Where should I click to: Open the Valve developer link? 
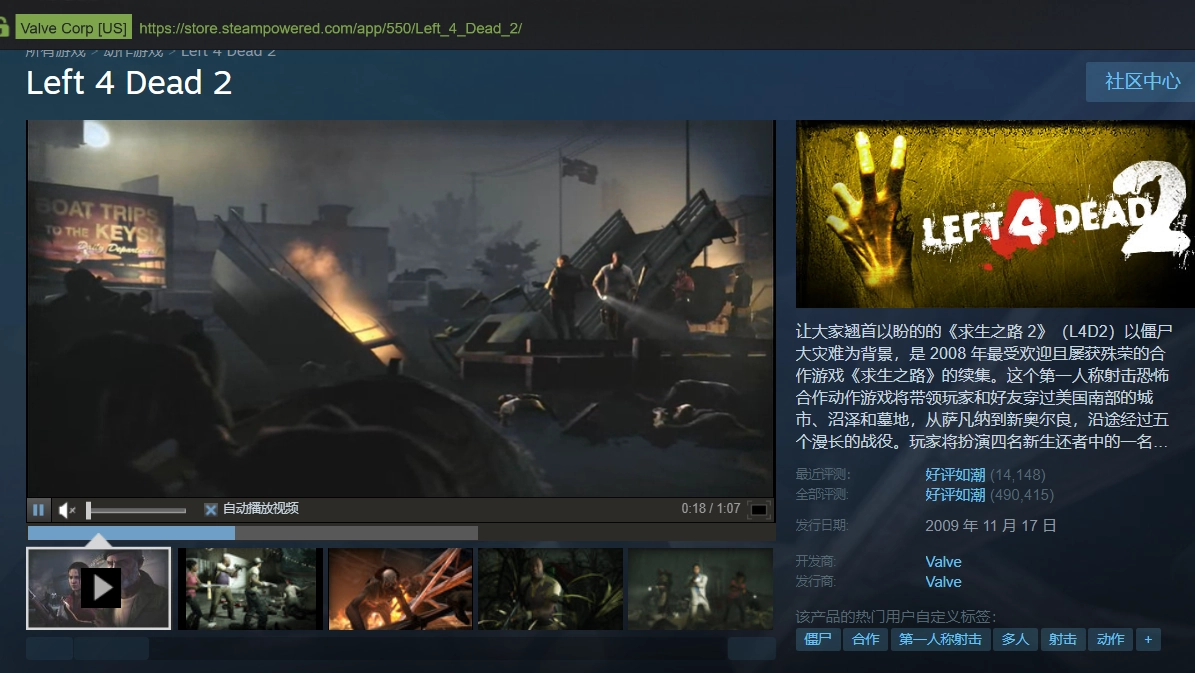pos(943,561)
